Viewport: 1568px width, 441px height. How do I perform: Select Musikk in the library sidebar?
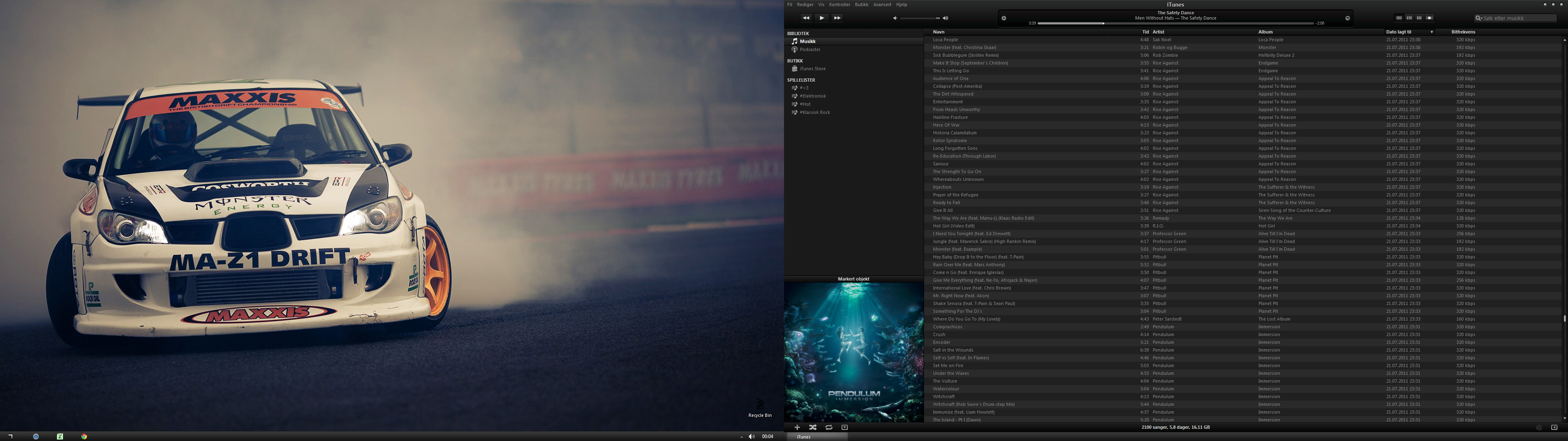coord(854,41)
